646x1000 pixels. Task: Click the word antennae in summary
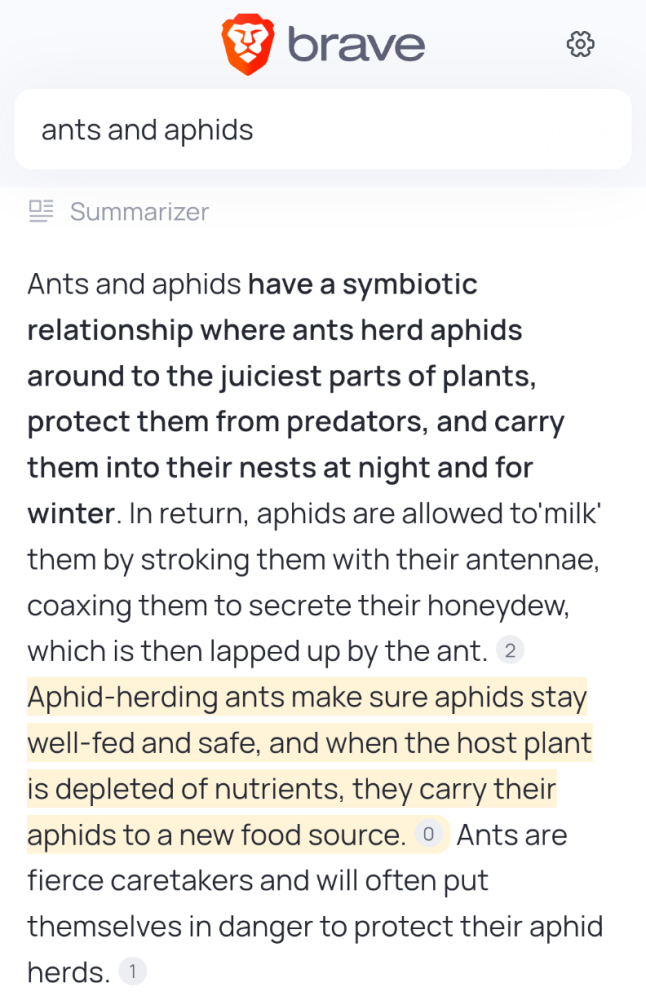532,559
